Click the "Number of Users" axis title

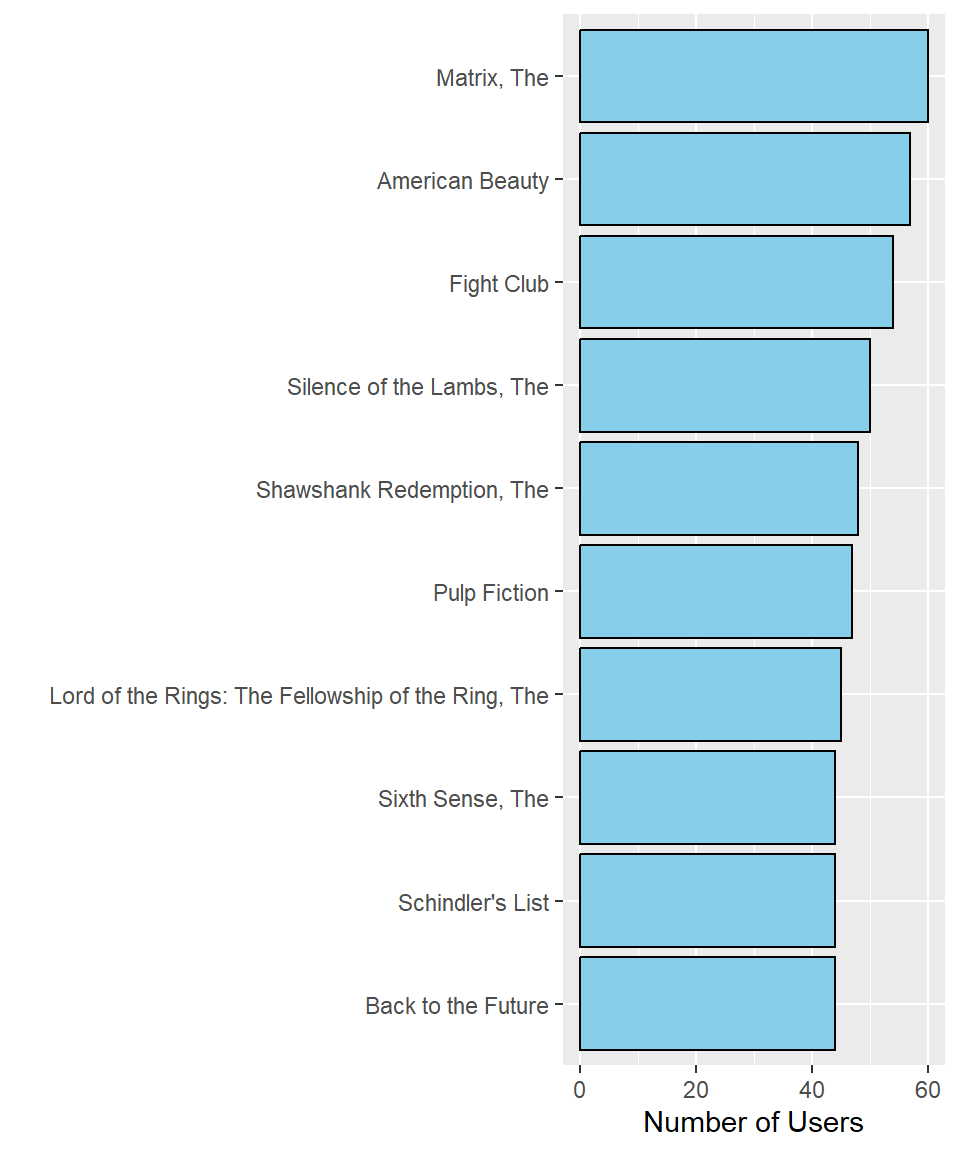pos(753,1122)
